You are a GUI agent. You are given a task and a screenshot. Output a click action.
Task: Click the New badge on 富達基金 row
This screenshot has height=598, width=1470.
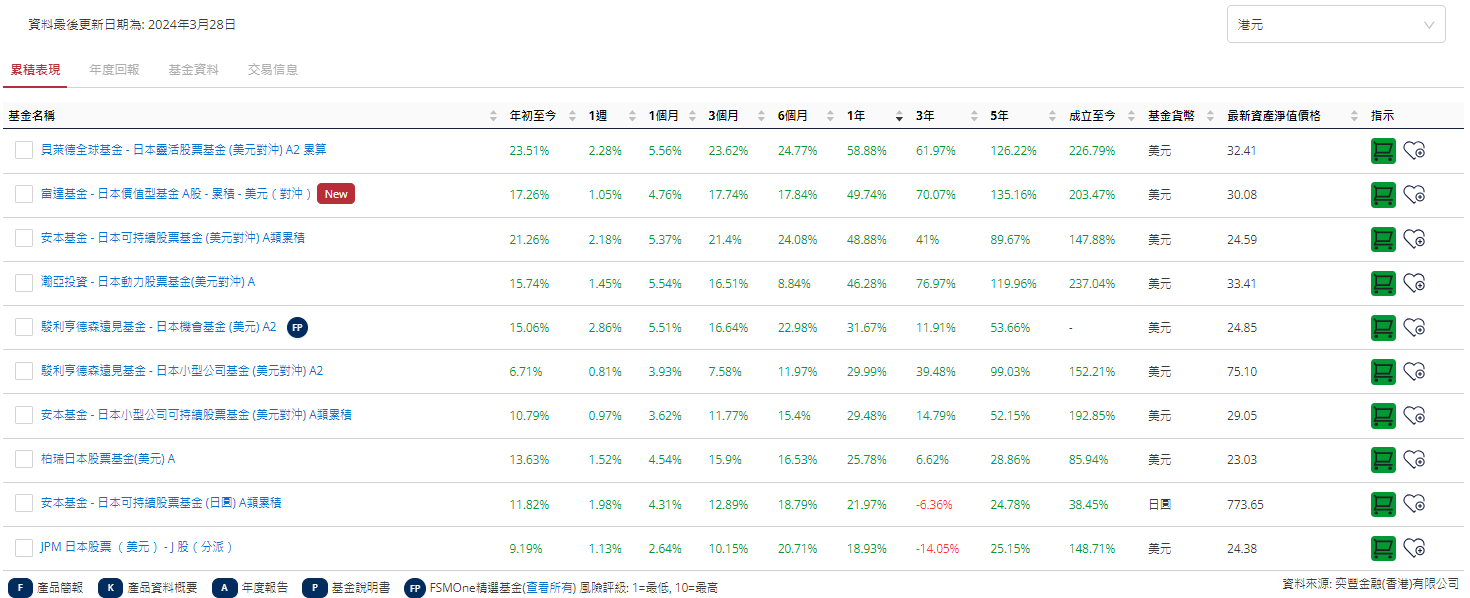pos(336,193)
